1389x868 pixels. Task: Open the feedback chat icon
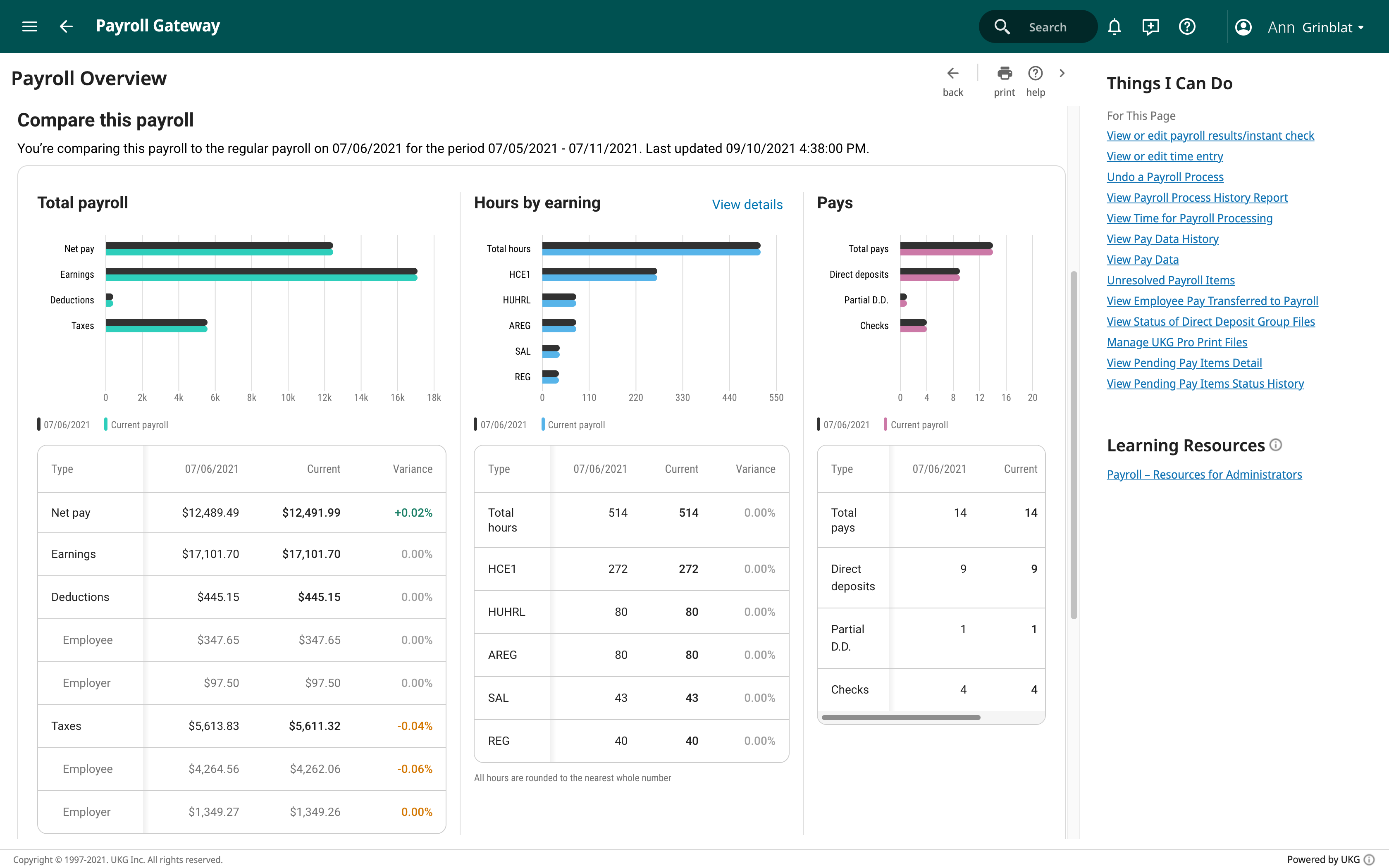tap(1151, 26)
